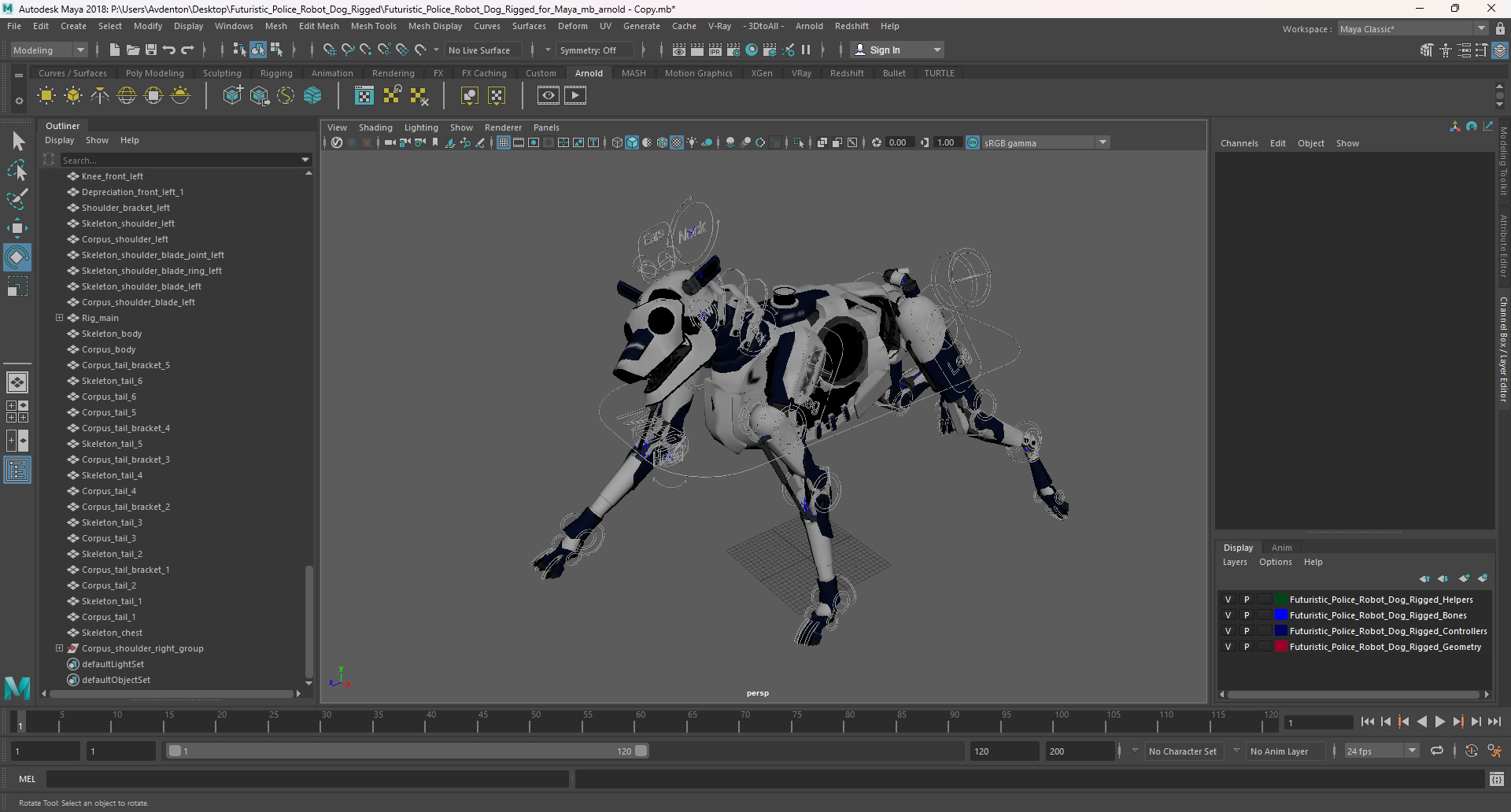Switch to the Rigging shelf tab
This screenshot has height=812, width=1511.
click(x=276, y=73)
